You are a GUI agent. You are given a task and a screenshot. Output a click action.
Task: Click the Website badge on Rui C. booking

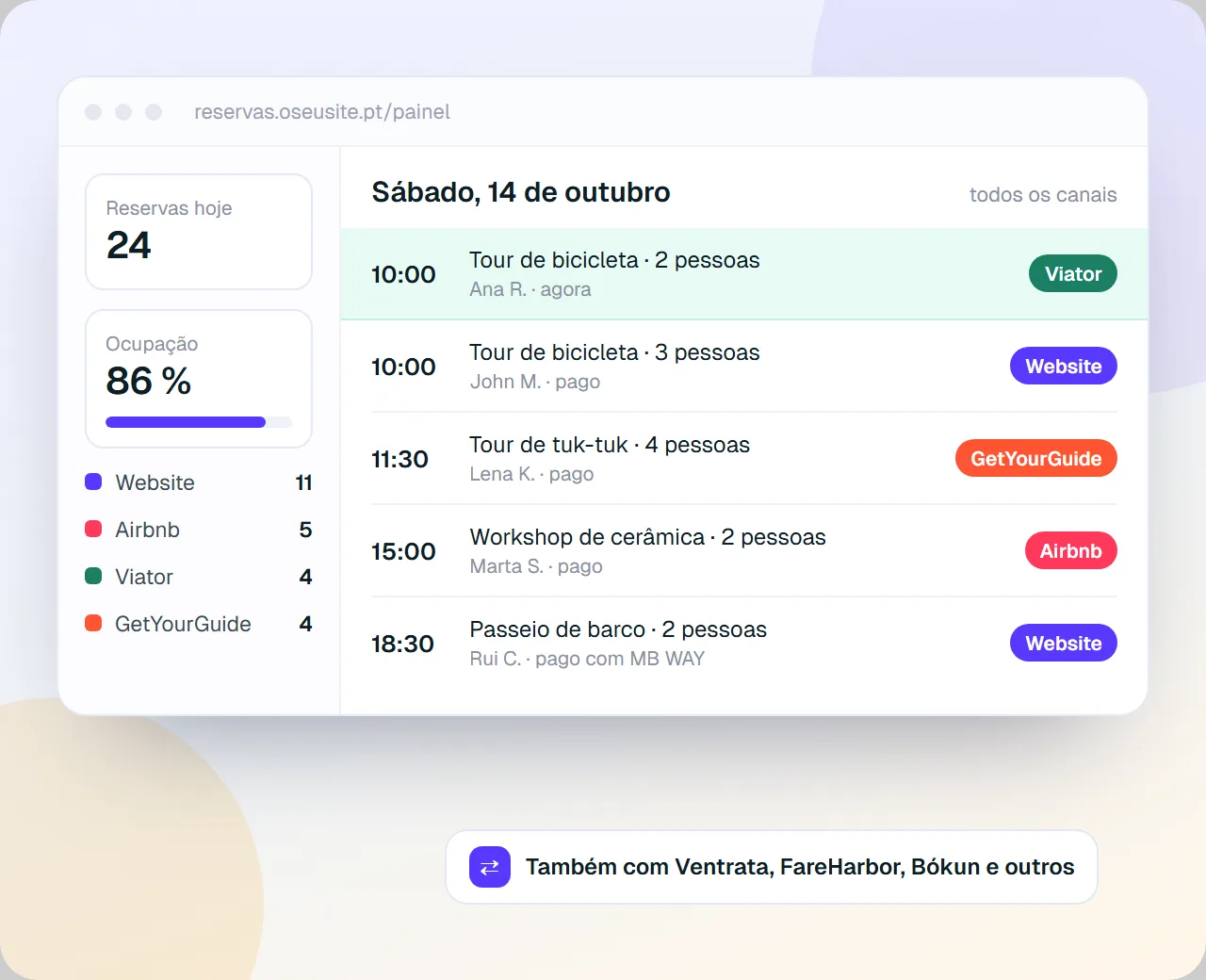[x=1064, y=644]
